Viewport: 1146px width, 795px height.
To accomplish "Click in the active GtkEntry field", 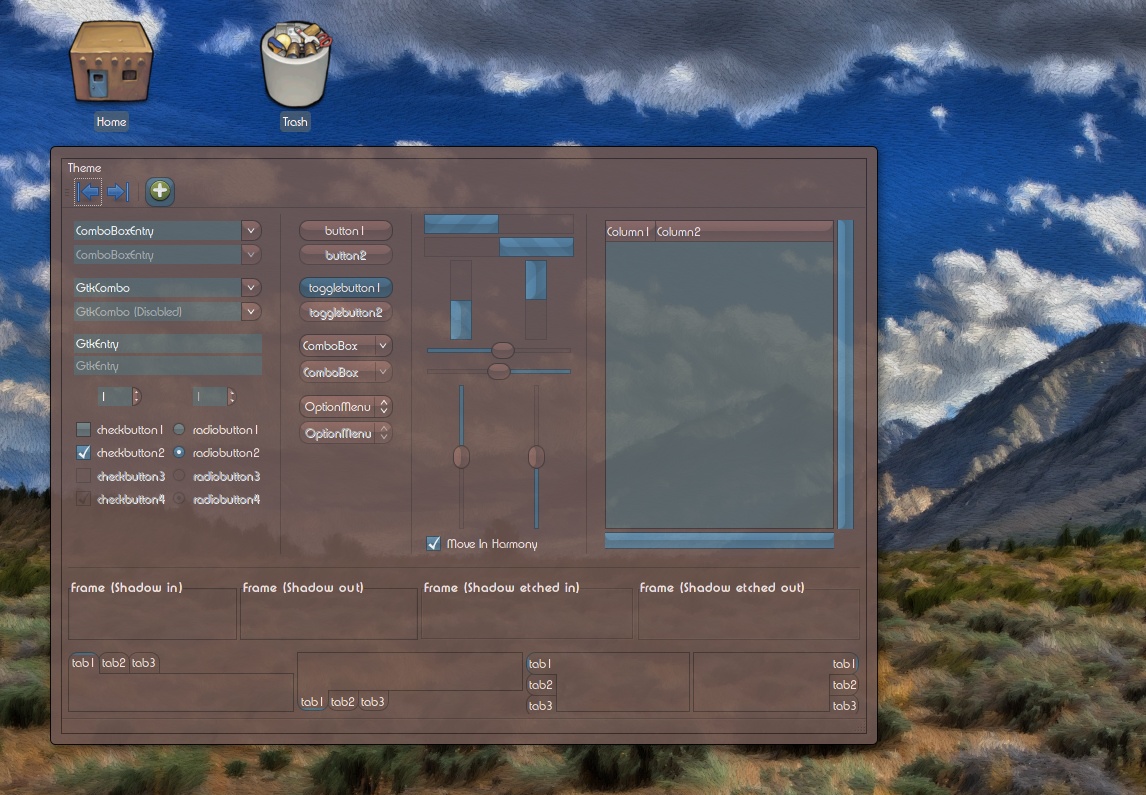I will [167, 343].
